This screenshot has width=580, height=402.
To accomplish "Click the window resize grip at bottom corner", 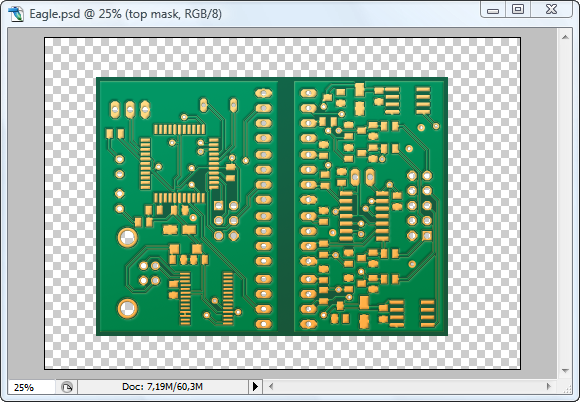I will tap(566, 388).
